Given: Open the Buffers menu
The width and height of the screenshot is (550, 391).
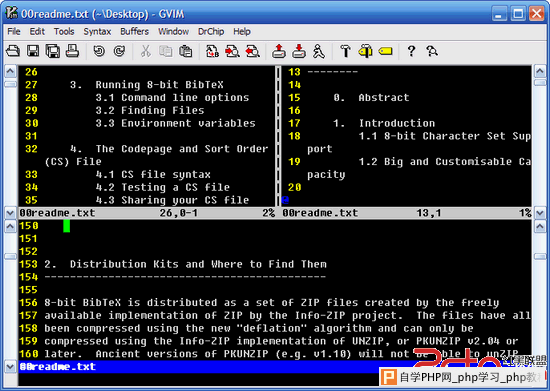Looking at the screenshot, I should [134, 32].
